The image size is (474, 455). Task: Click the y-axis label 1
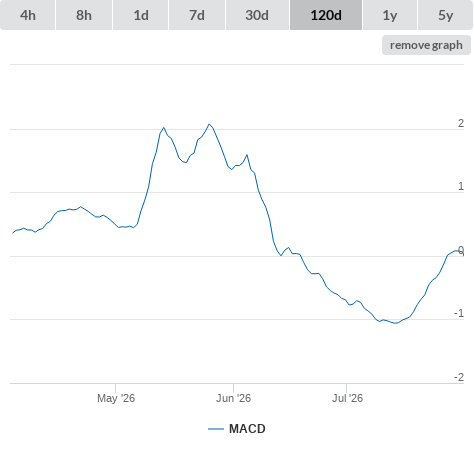(x=461, y=186)
